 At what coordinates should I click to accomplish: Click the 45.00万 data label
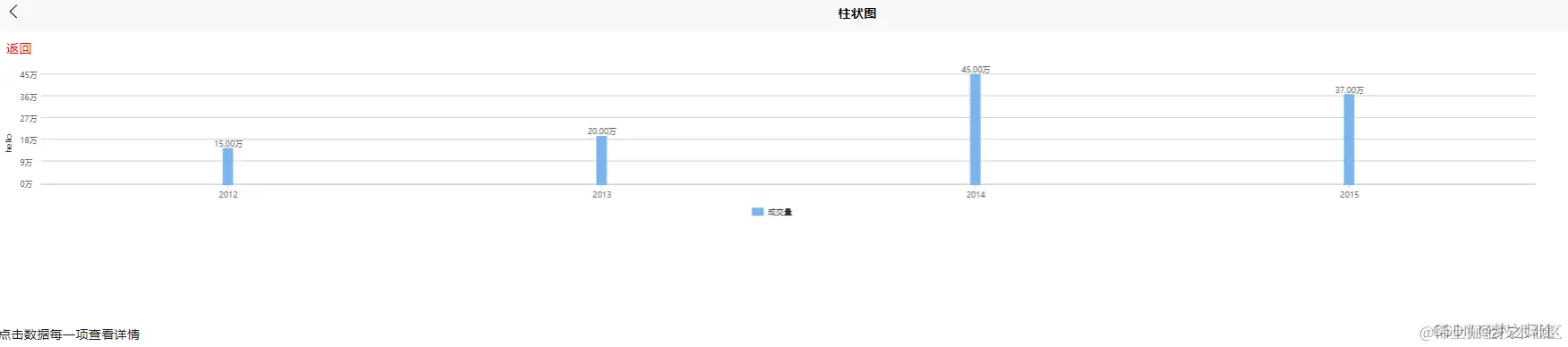point(976,69)
